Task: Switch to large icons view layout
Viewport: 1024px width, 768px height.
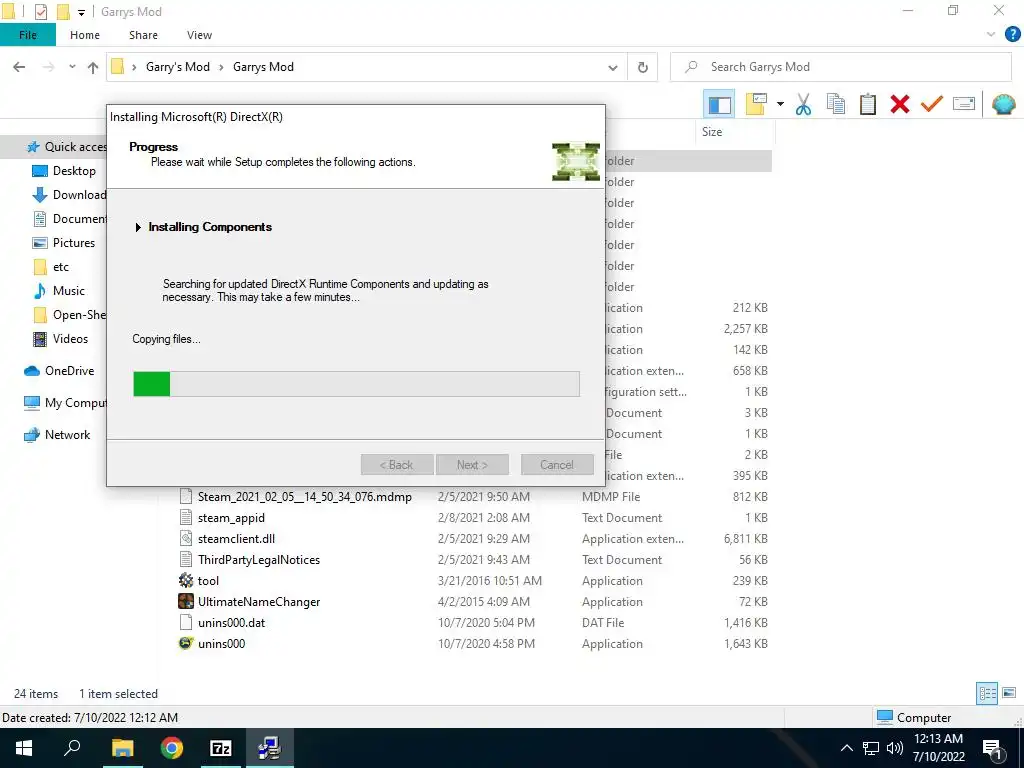Action: 1009,693
